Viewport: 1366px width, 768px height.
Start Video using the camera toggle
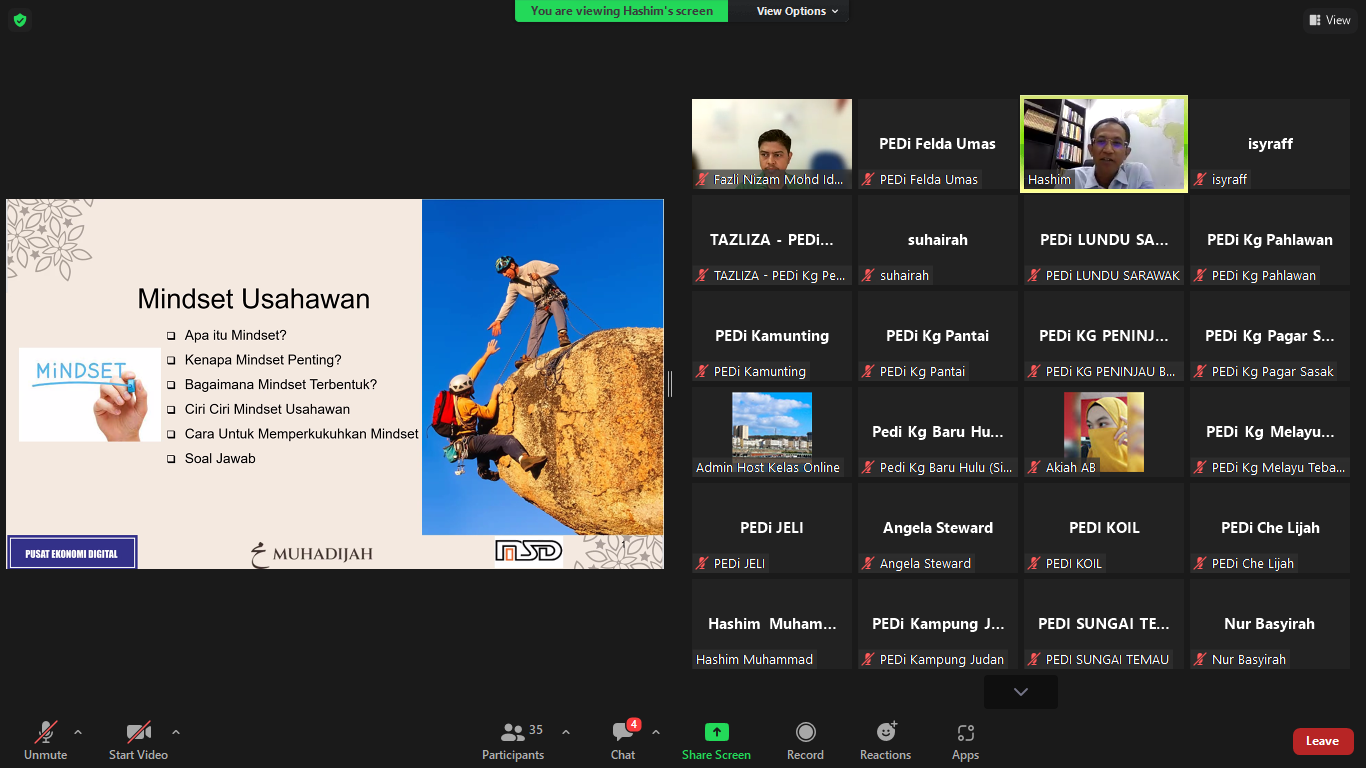click(x=138, y=741)
